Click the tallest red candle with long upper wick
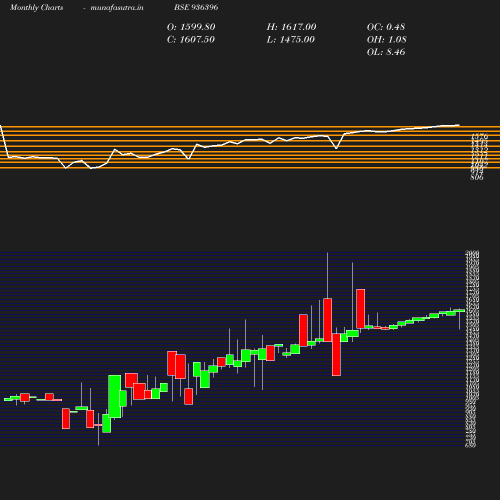Image resolution: width=500 pixels, height=500 pixels. click(x=328, y=320)
